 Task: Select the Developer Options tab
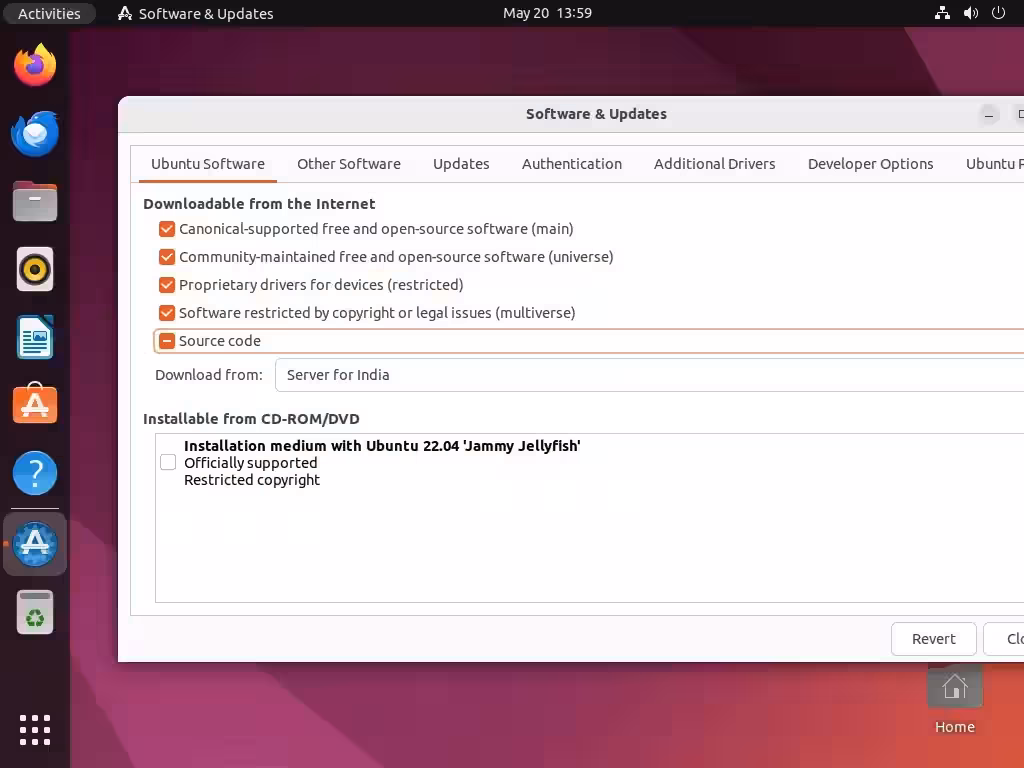click(870, 164)
